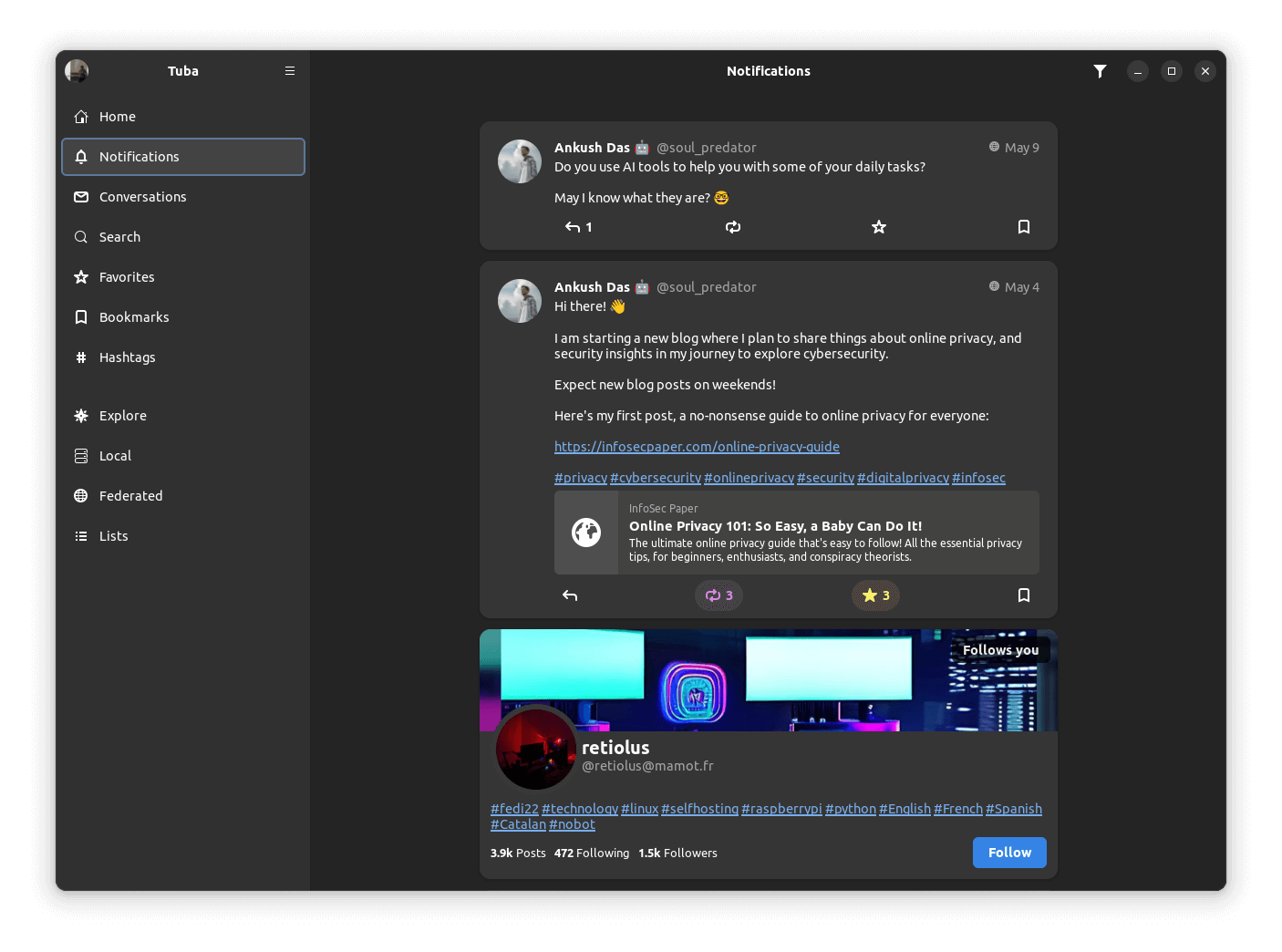This screenshot has width=1282, height=952.
Task: Open the Conversations section in sidebar
Action: coord(142,196)
